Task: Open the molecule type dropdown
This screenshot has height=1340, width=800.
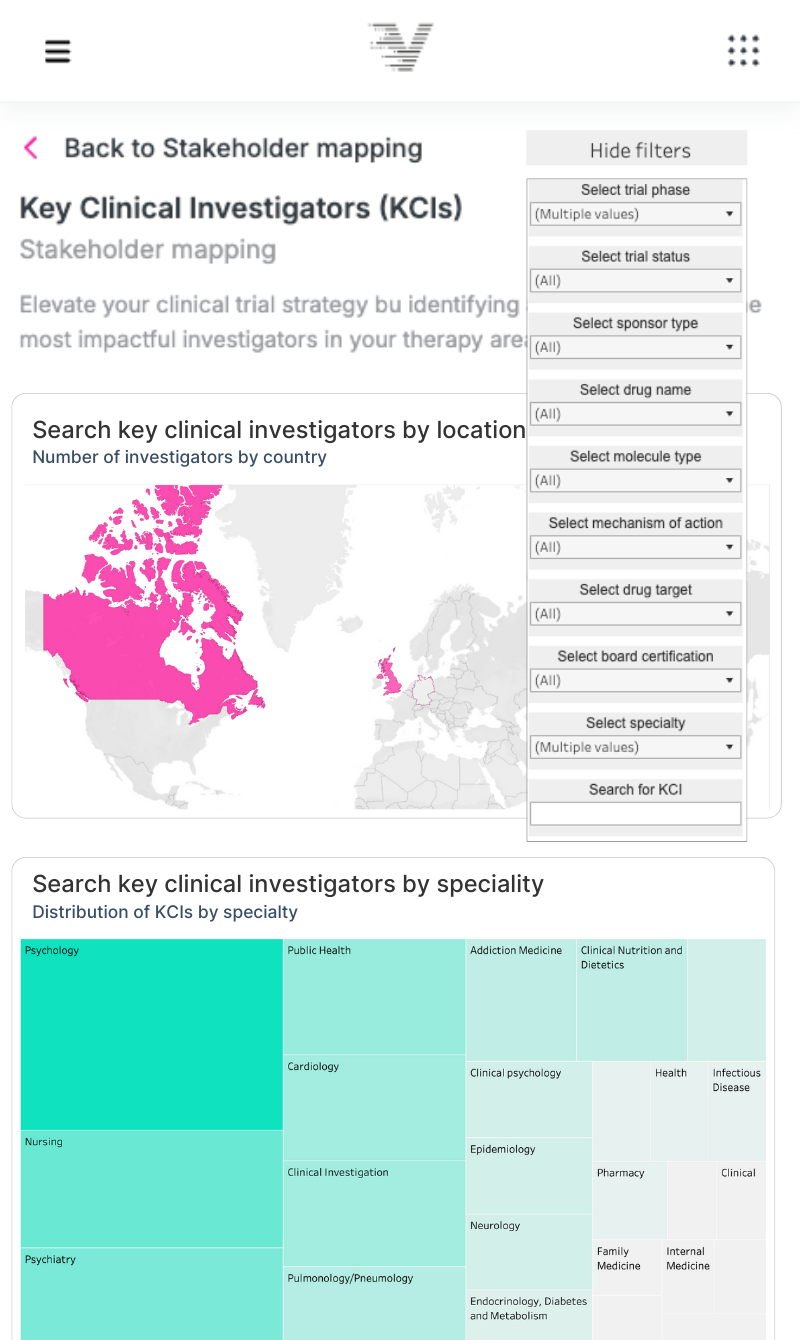Action: 635,481
